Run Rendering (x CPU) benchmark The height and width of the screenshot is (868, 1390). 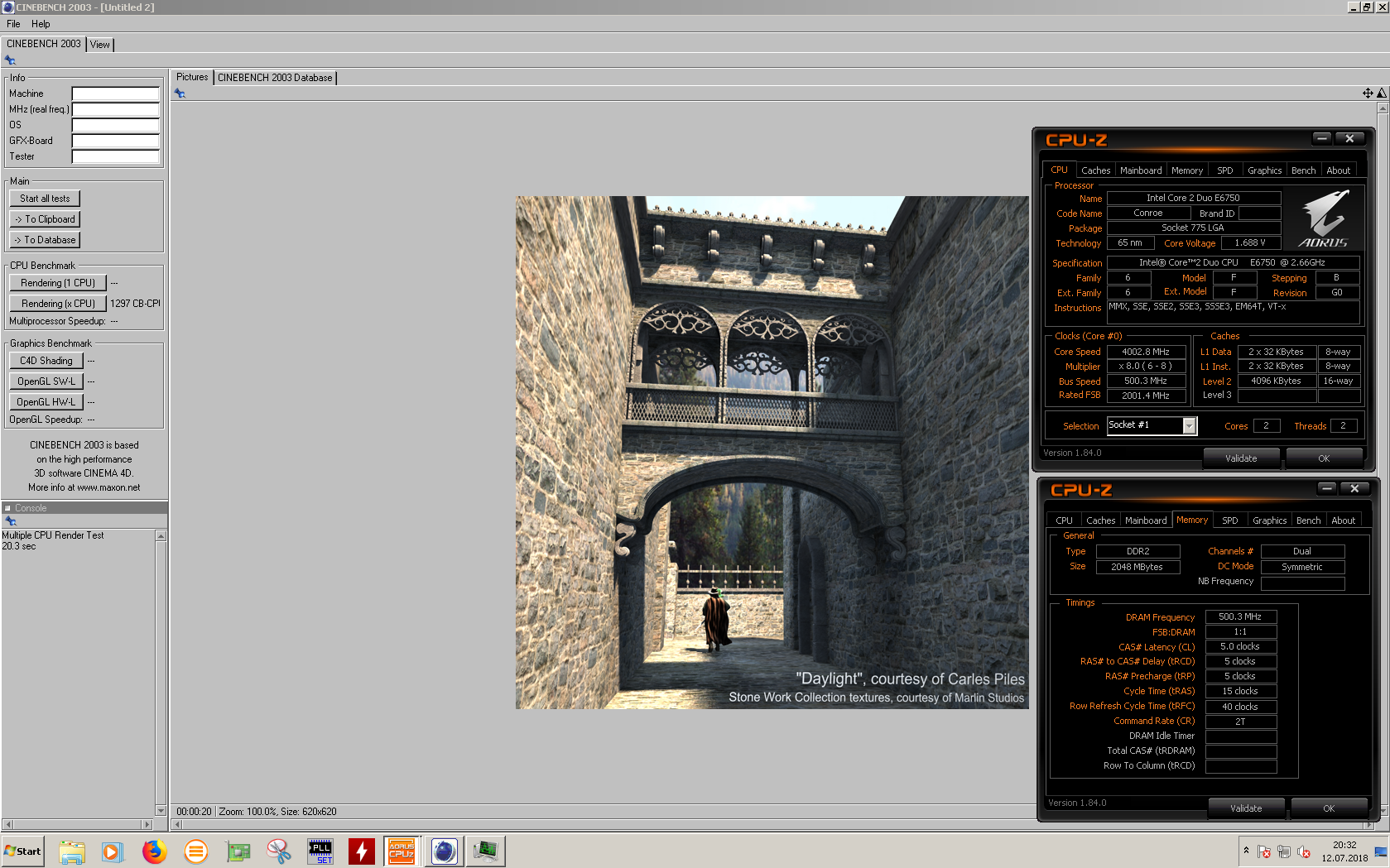click(58, 304)
